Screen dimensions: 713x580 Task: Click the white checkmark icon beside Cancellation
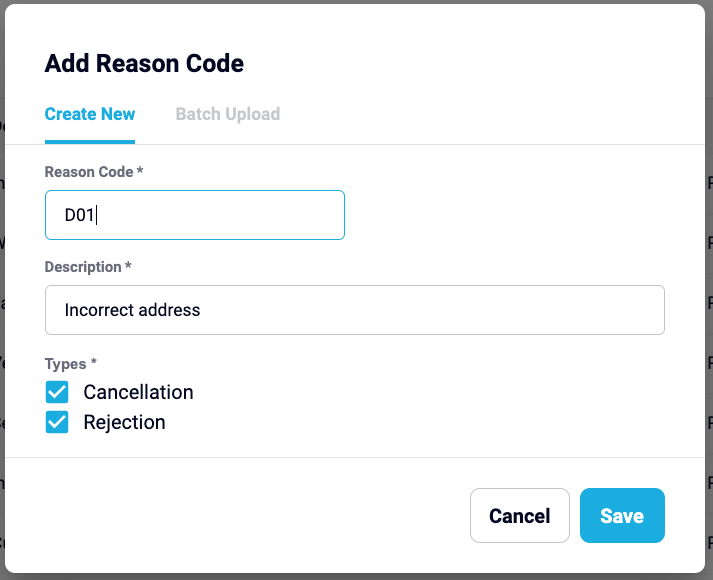point(57,392)
